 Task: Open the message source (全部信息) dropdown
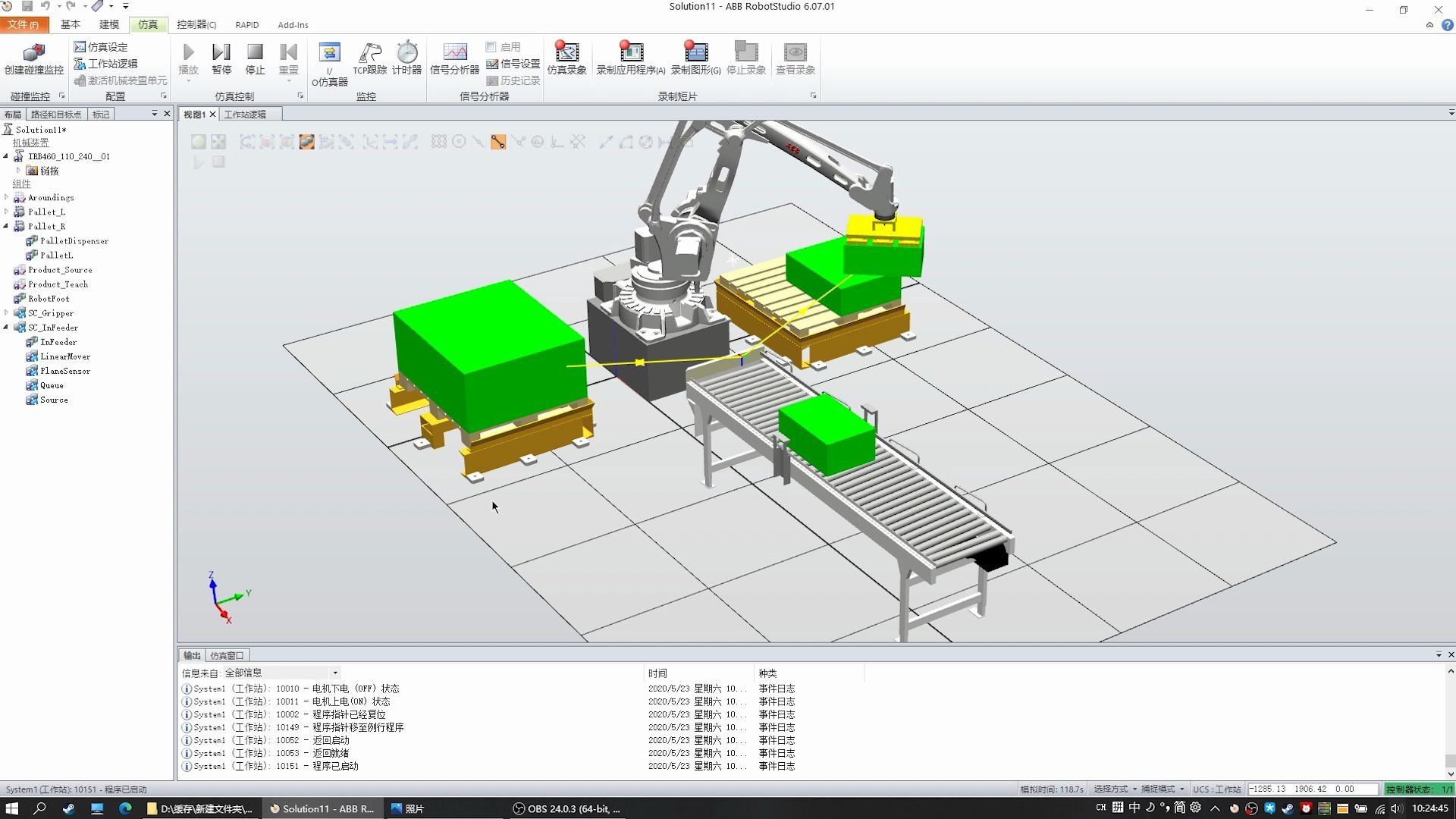pos(335,673)
